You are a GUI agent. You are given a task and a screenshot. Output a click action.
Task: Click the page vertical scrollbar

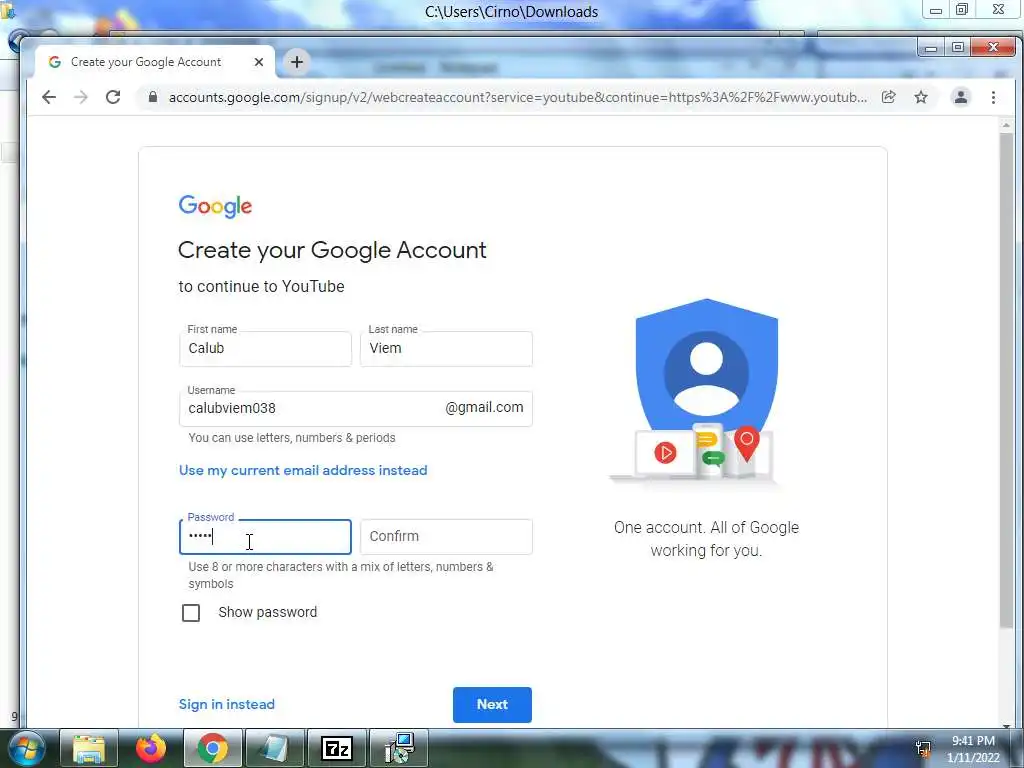tap(1006, 382)
